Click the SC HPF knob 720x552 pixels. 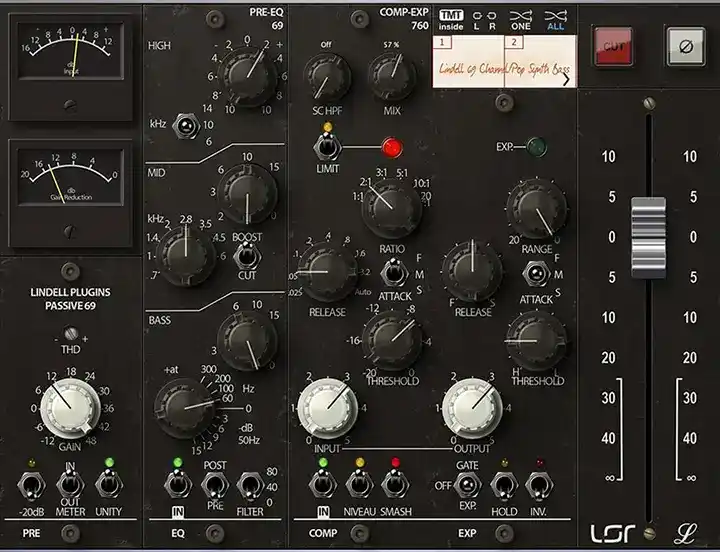click(327, 78)
